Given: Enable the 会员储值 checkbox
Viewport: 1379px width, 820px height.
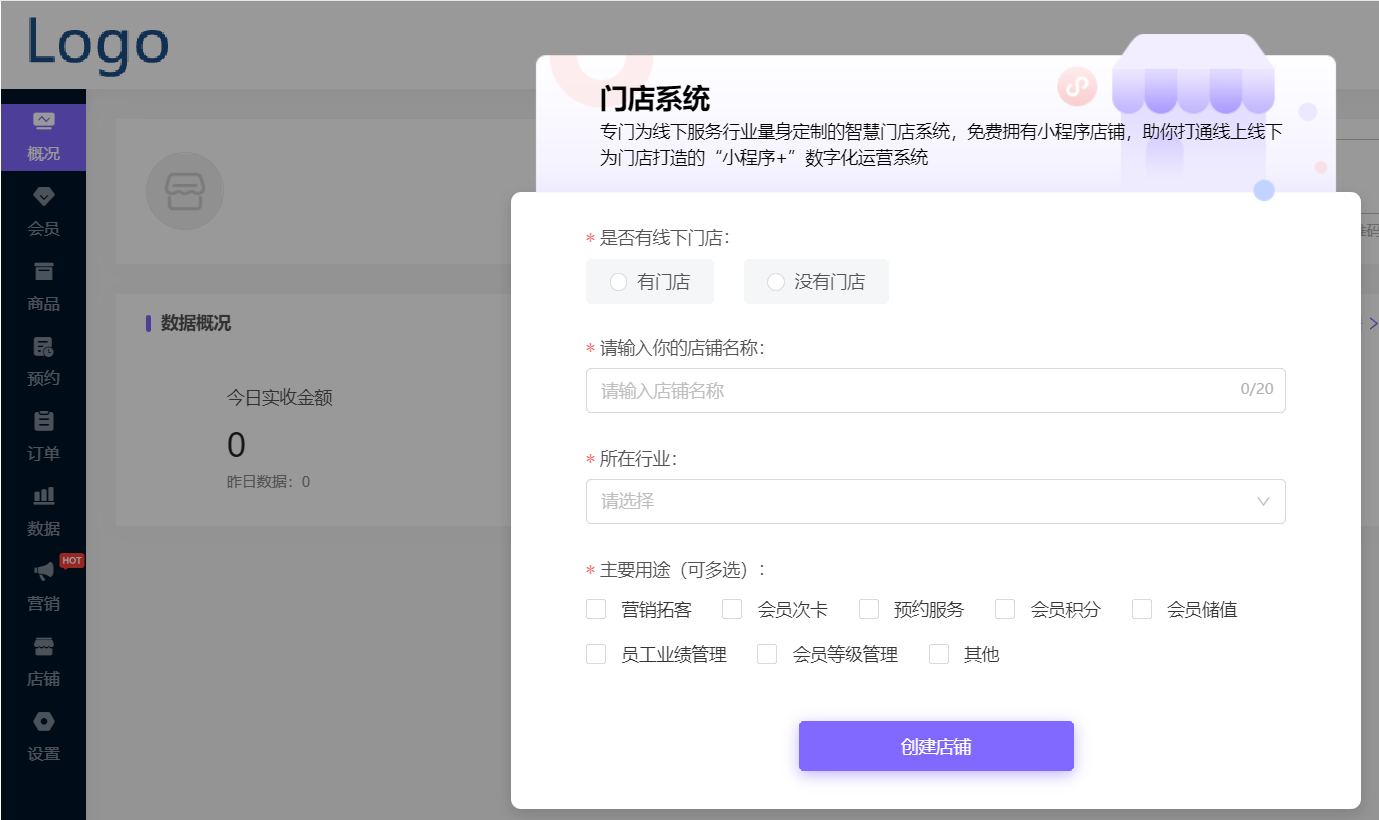Looking at the screenshot, I should point(1141,608).
